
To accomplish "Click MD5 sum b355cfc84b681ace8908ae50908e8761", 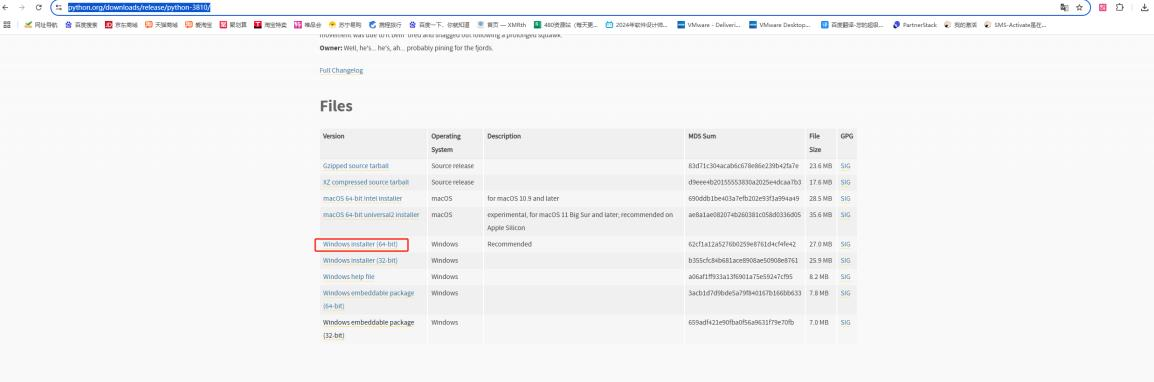I will (x=743, y=261).
